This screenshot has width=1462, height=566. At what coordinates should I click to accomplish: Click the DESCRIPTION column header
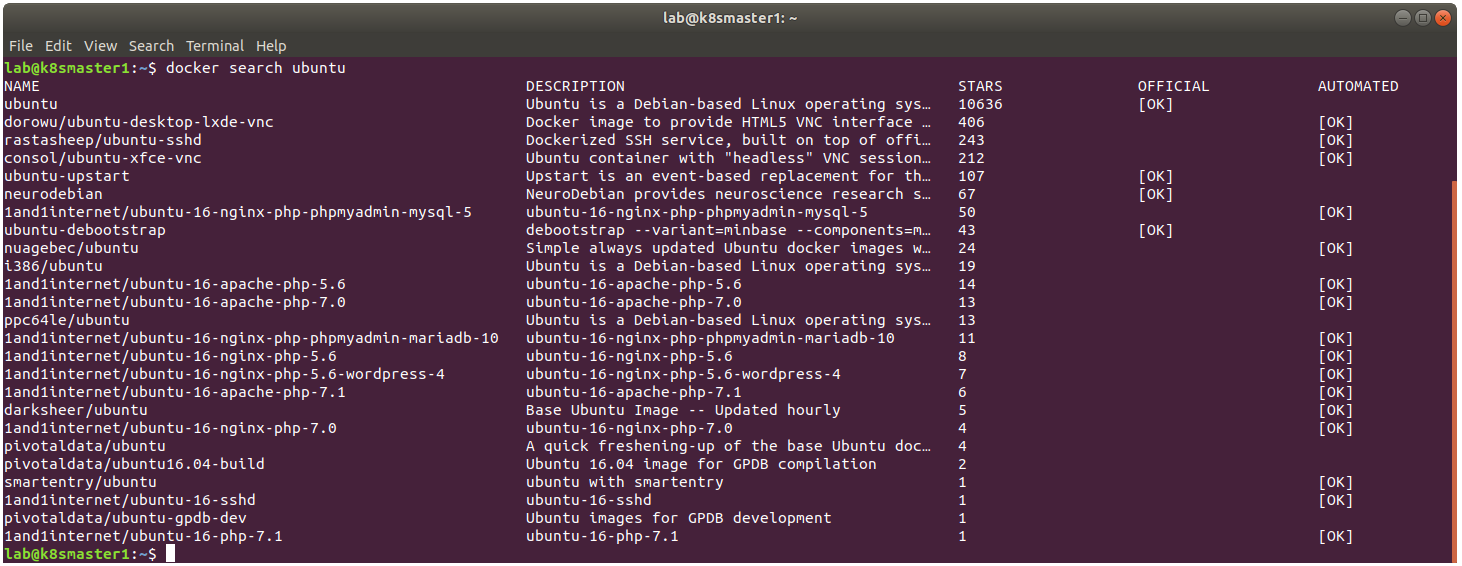click(x=575, y=86)
